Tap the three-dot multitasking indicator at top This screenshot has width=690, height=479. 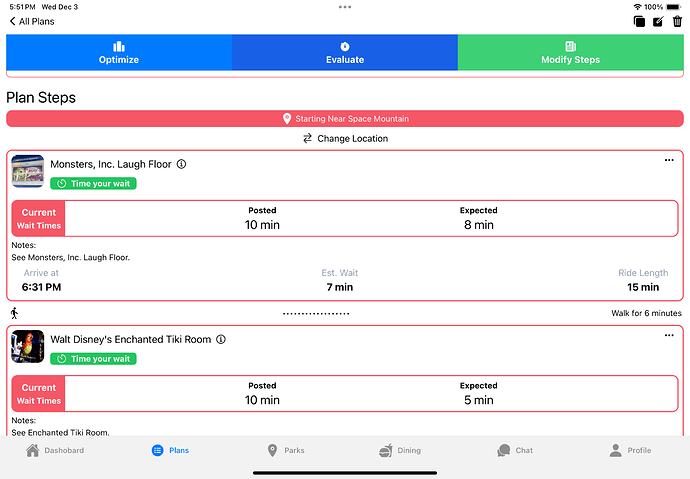(345, 7)
